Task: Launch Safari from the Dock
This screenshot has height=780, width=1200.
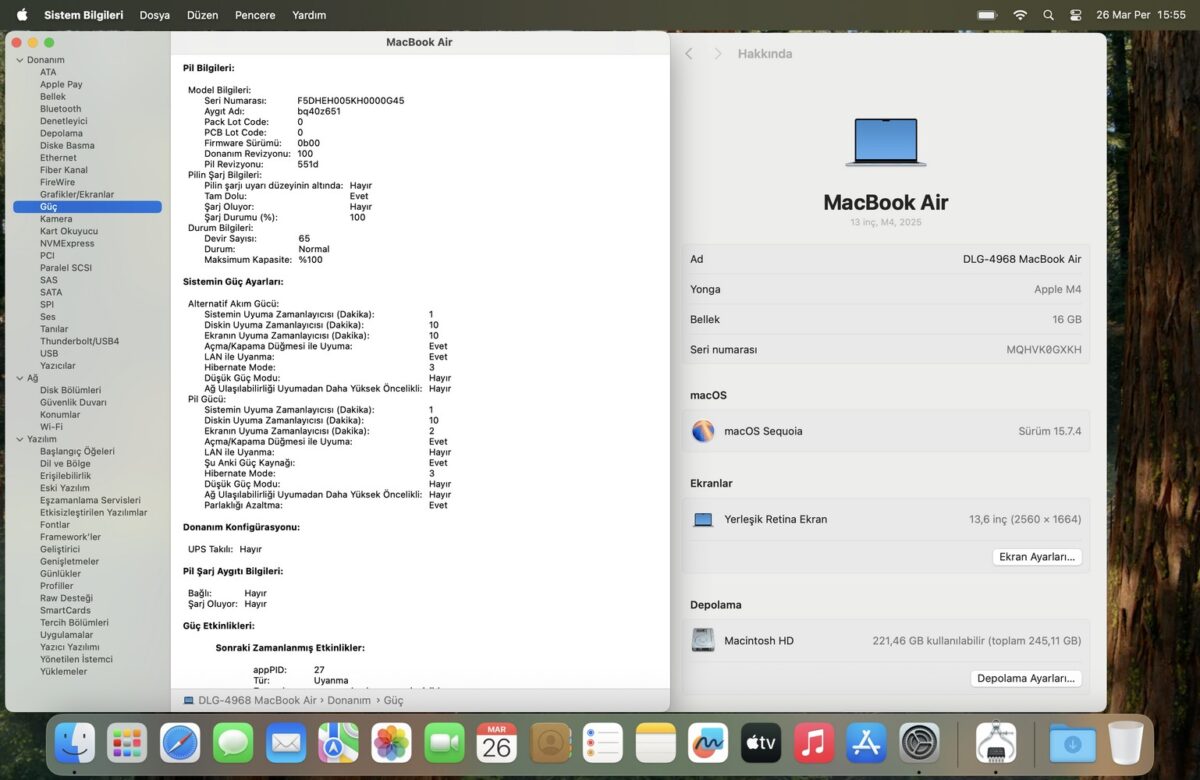Action: click(180, 743)
